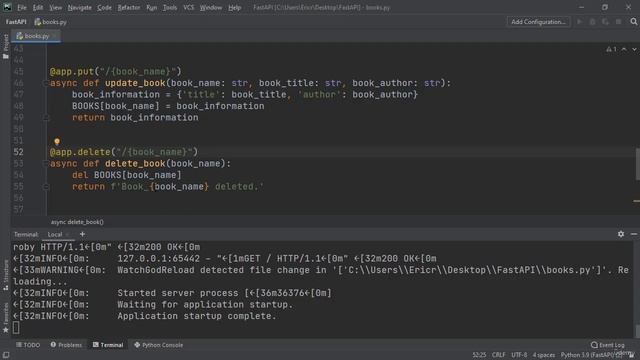Image resolution: width=640 pixels, height=360 pixels.
Task: Toggle the Structure tool window in left sidebar
Action: tap(5, 275)
